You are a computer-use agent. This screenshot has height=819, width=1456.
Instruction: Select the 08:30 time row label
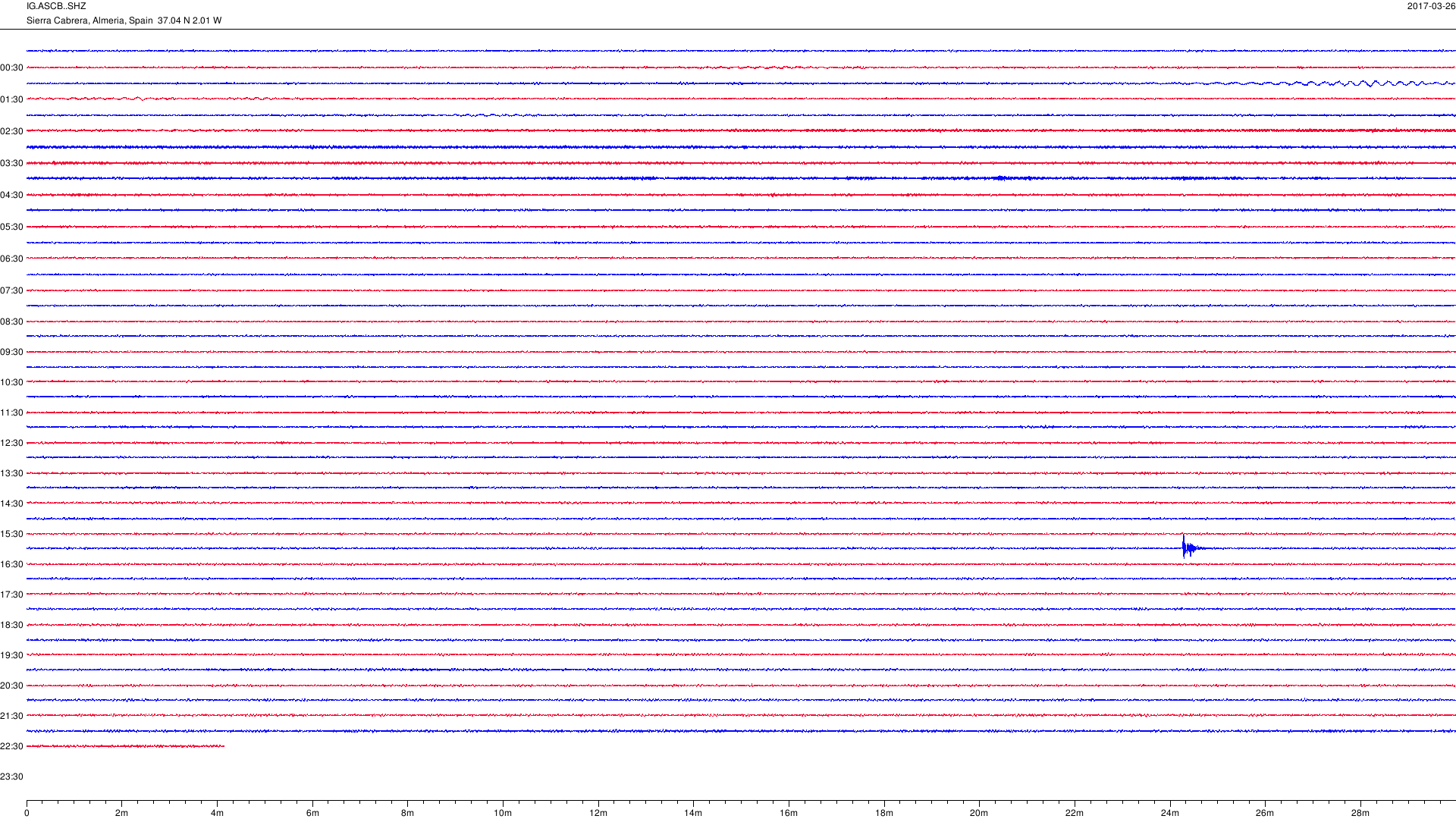click(x=11, y=322)
